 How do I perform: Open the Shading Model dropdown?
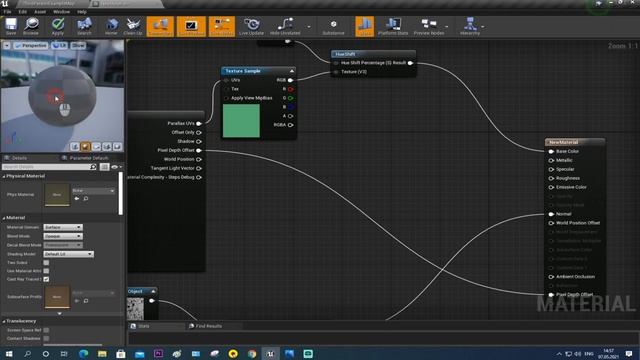68,254
